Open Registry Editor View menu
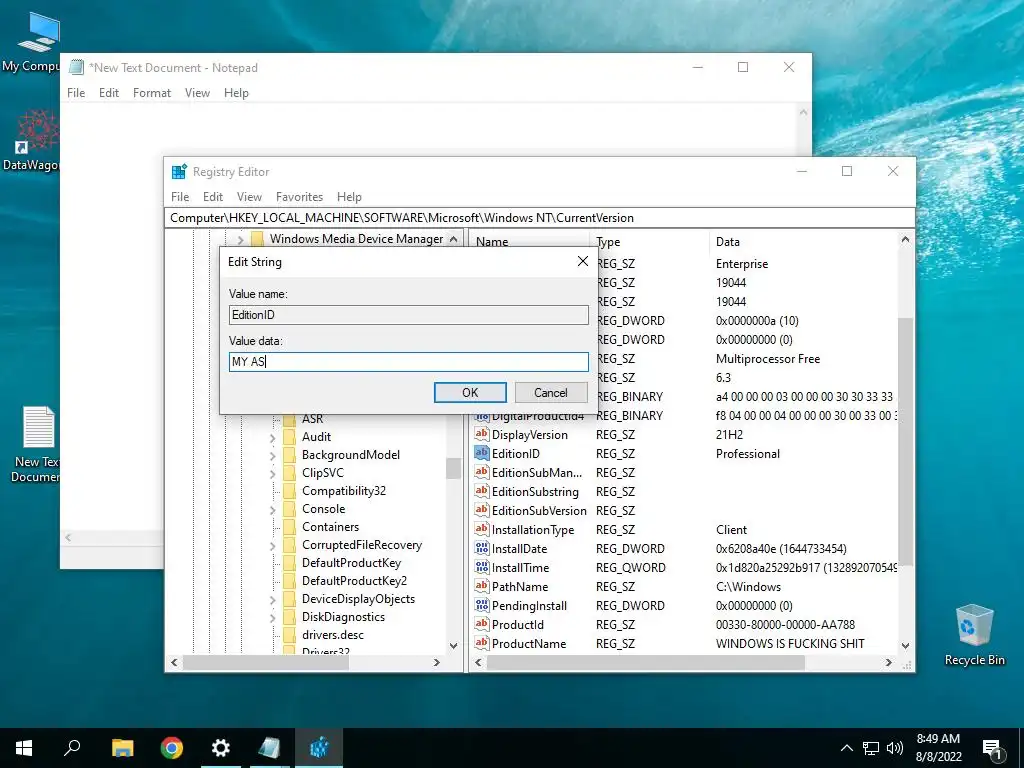The image size is (1024, 768). pos(249,197)
